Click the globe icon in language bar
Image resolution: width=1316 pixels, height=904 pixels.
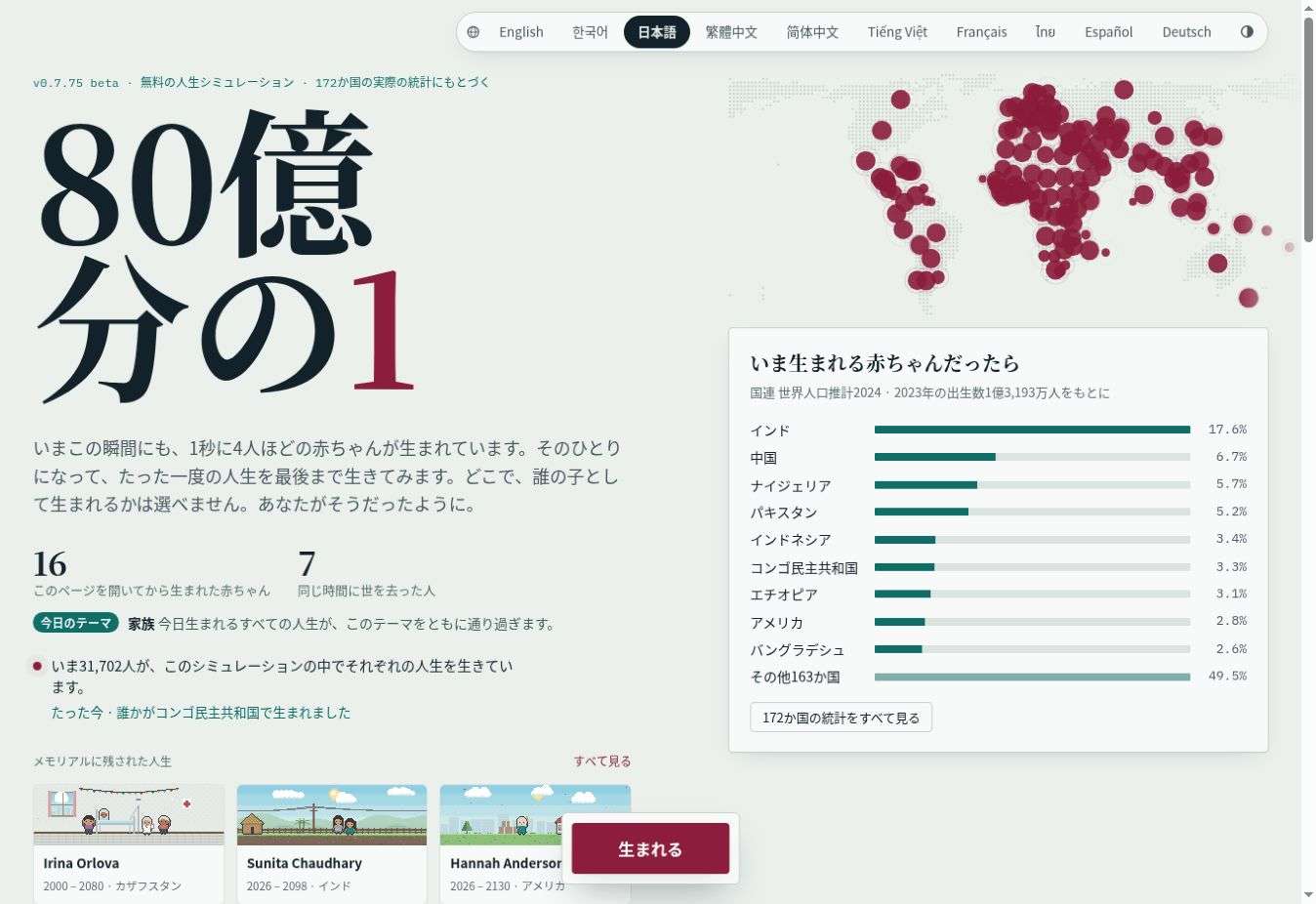click(473, 32)
